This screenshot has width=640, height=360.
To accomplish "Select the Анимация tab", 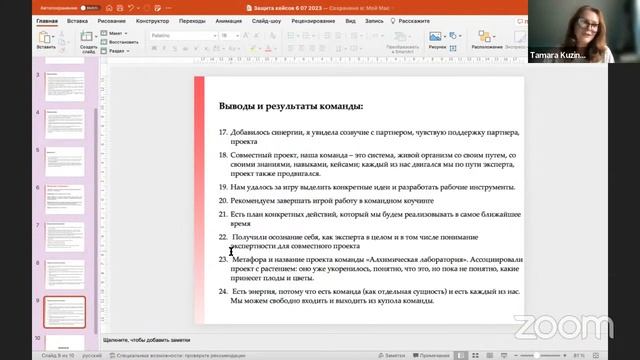I will pyautogui.click(x=229, y=21).
